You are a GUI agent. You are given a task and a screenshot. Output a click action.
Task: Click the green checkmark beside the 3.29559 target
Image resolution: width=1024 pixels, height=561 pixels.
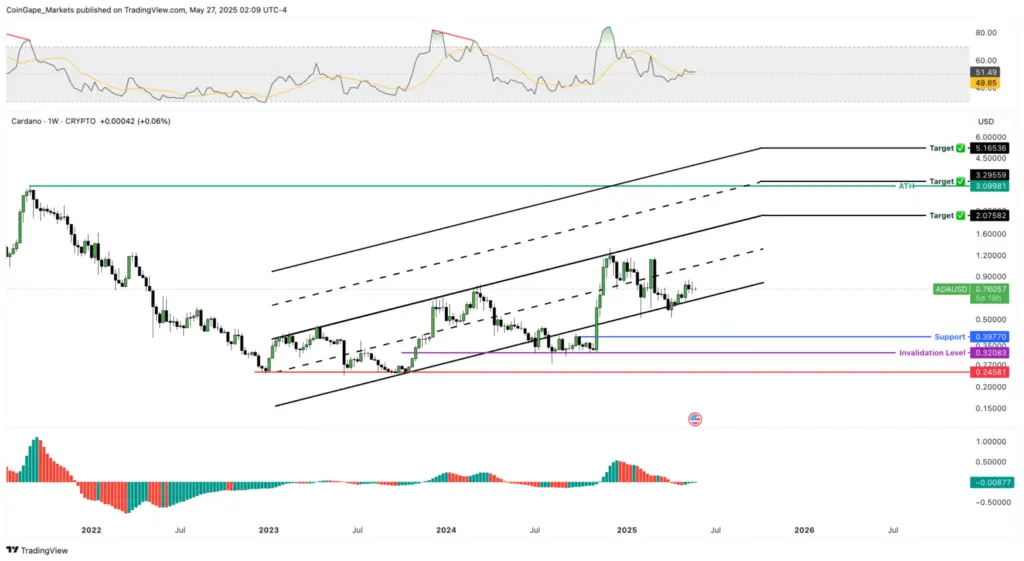coord(961,182)
